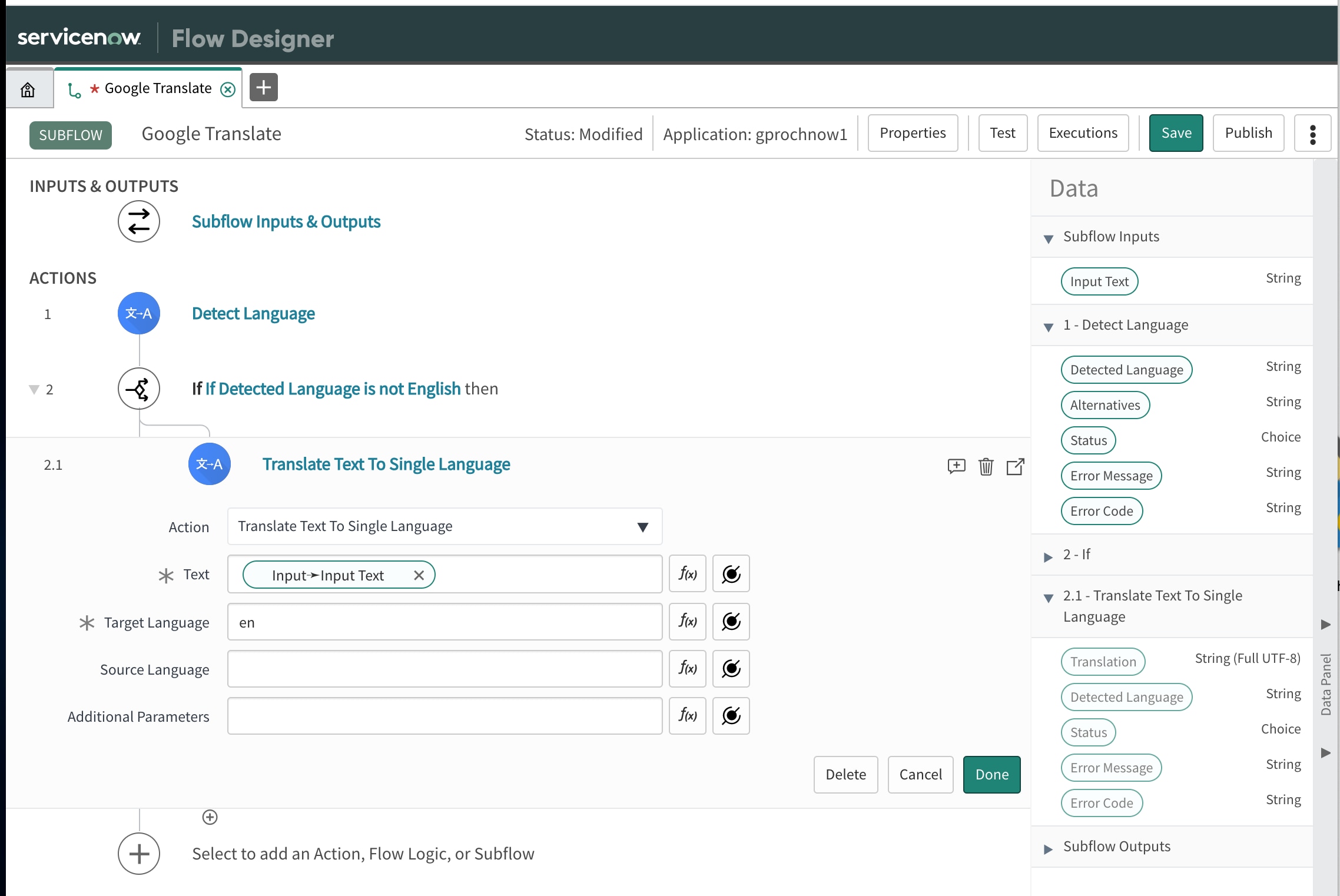
Task: Close the Google Translate tab
Action: [x=228, y=89]
